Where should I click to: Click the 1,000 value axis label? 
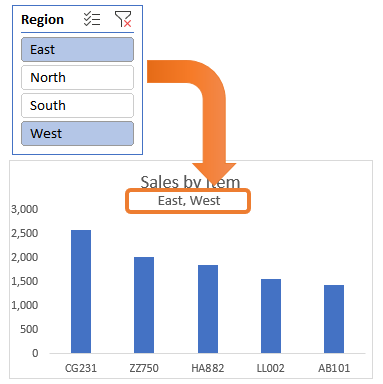tap(25, 305)
